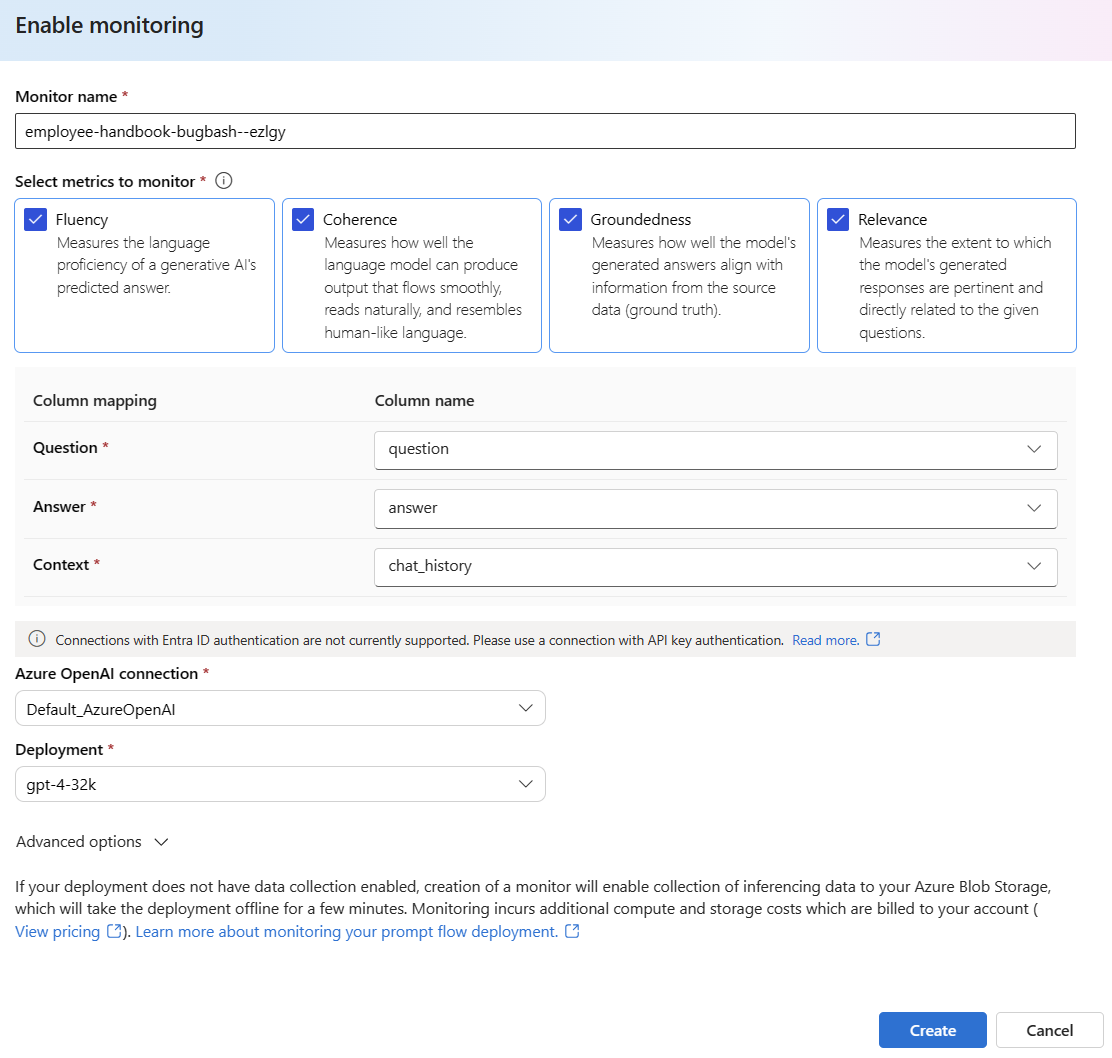
Task: Click the info icon beside Select metrics
Action: (x=224, y=181)
